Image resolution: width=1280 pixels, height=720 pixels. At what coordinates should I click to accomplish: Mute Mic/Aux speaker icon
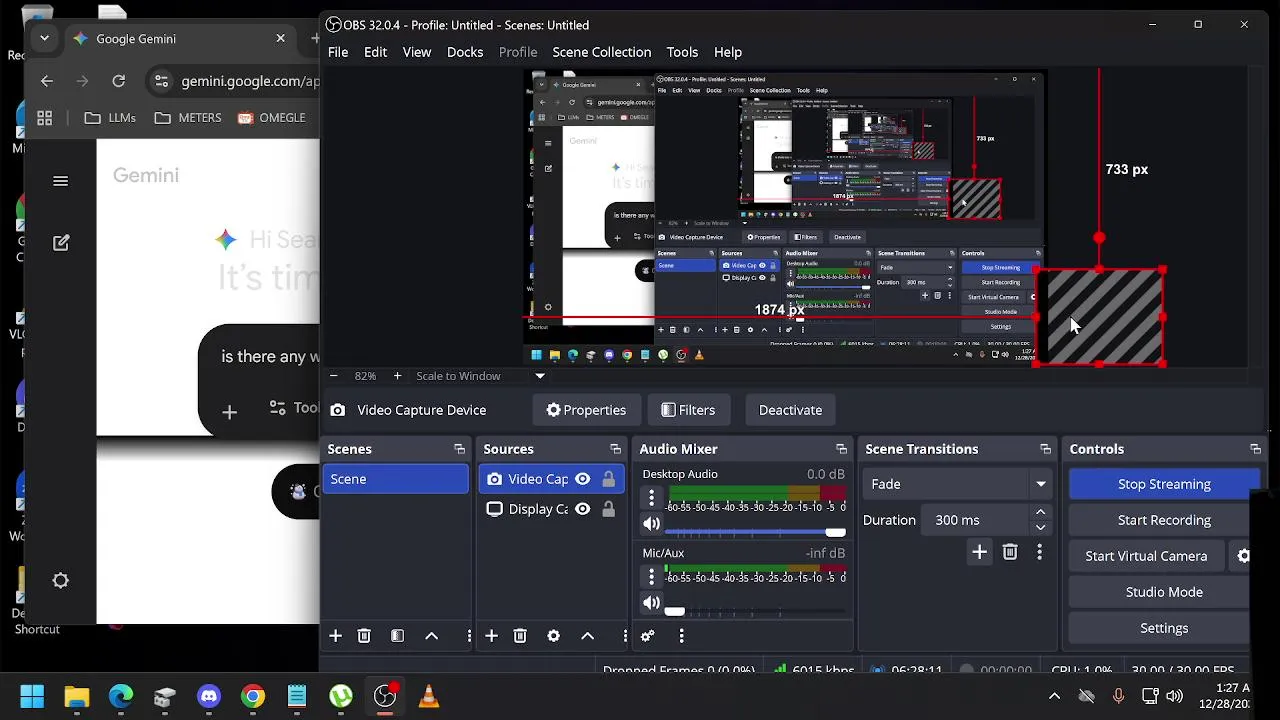[651, 602]
